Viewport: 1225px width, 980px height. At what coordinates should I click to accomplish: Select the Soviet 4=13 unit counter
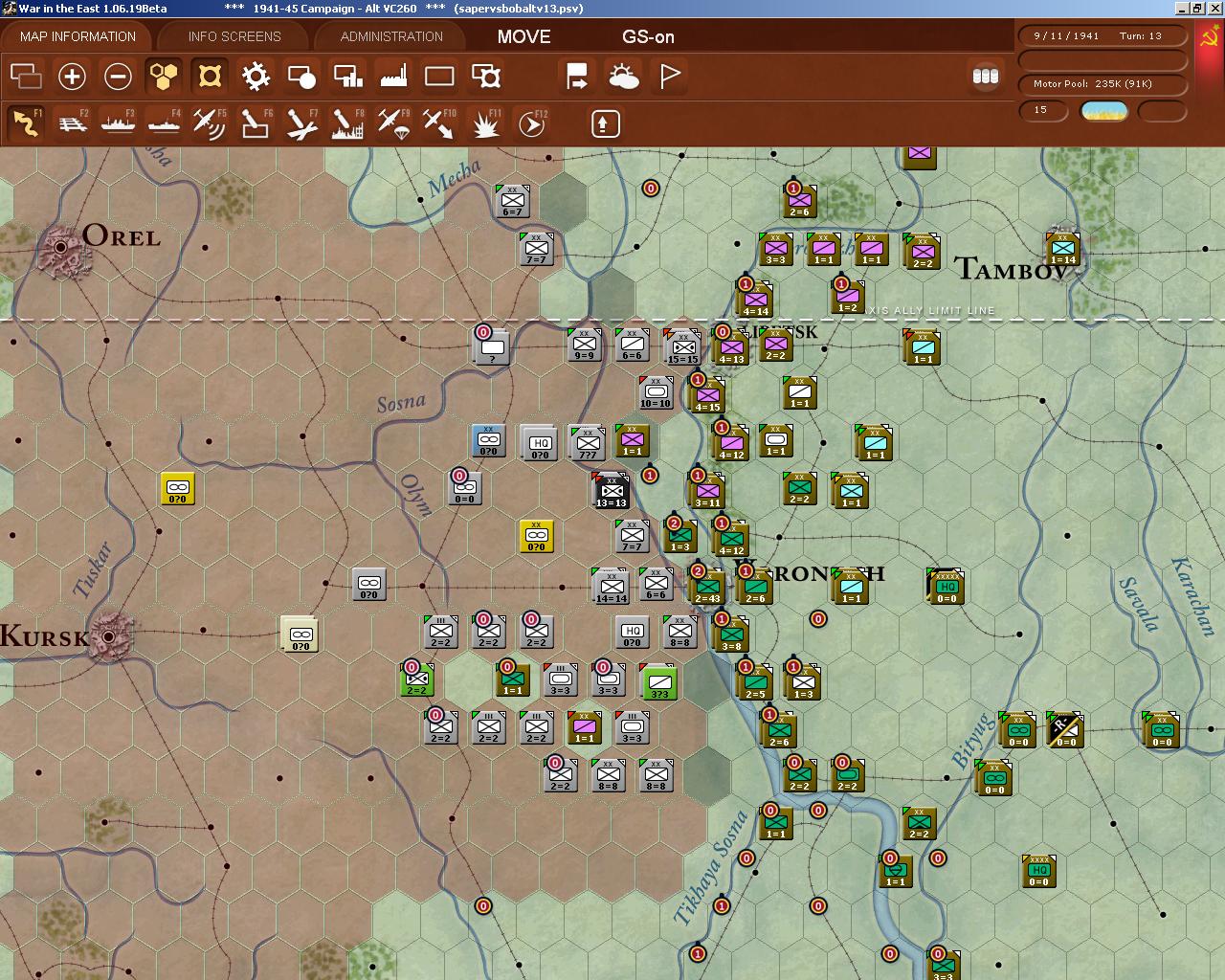pyautogui.click(x=731, y=346)
